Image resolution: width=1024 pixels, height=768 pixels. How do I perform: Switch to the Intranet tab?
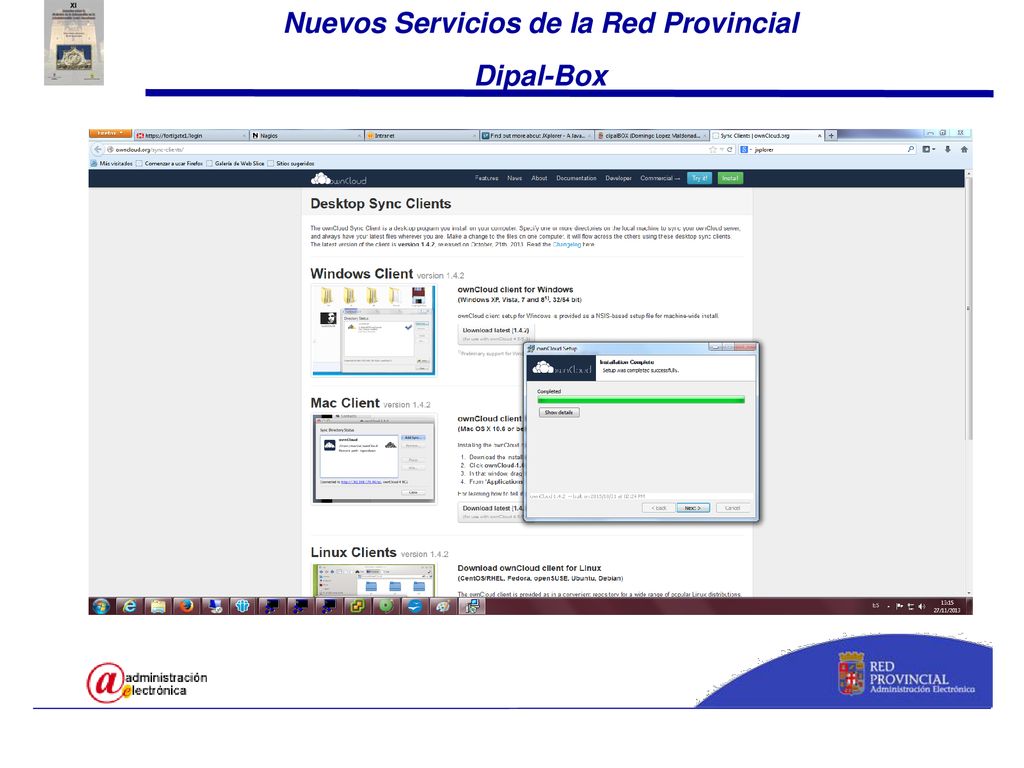pyautogui.click(x=421, y=136)
